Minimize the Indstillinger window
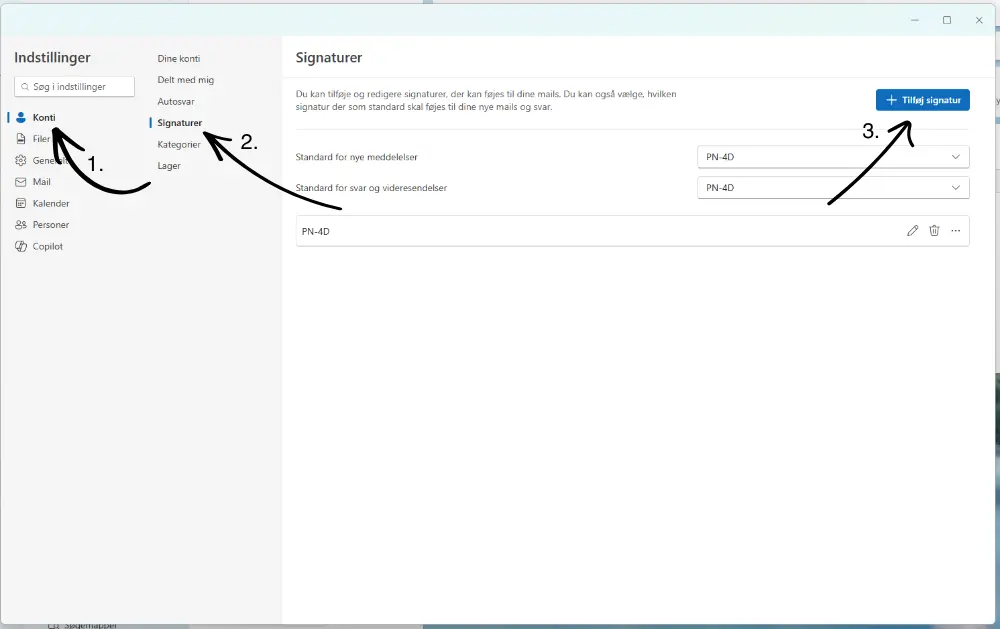 point(915,20)
